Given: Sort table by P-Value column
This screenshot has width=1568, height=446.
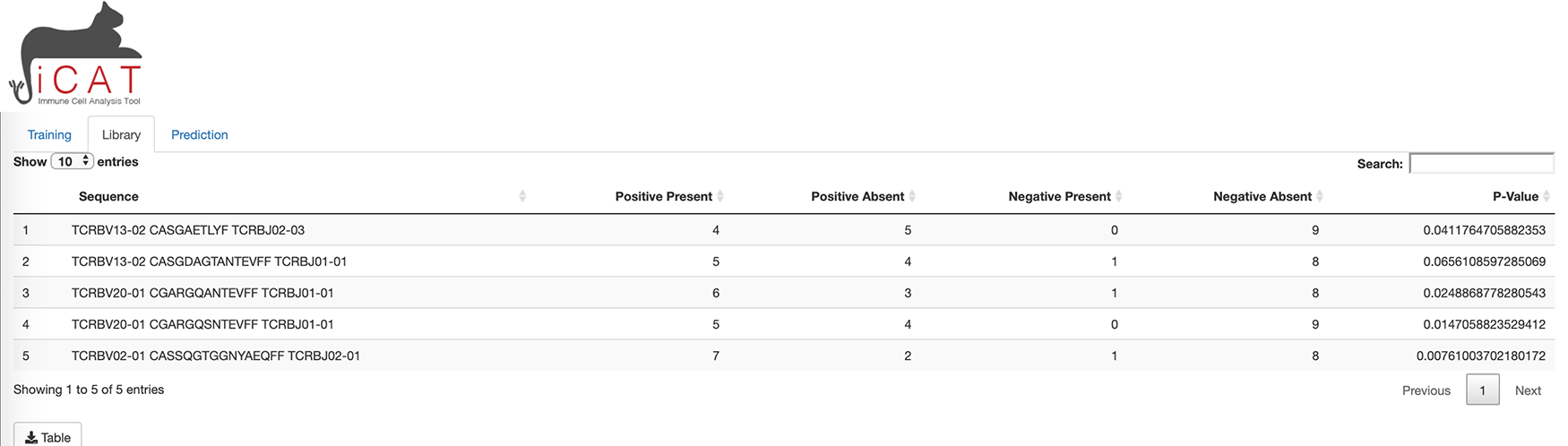Looking at the screenshot, I should click(x=1515, y=196).
